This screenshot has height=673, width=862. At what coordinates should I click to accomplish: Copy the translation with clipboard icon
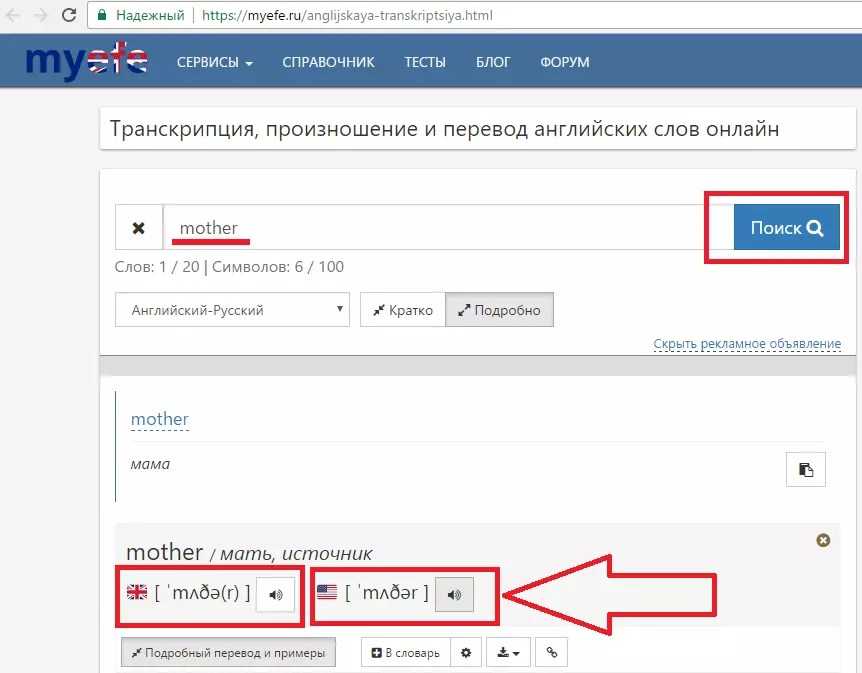tap(805, 468)
